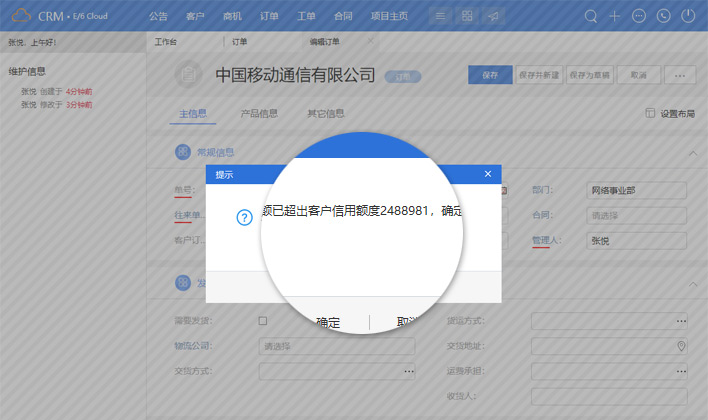
Task: Open the 商机 menu in navbar
Action: 232,16
